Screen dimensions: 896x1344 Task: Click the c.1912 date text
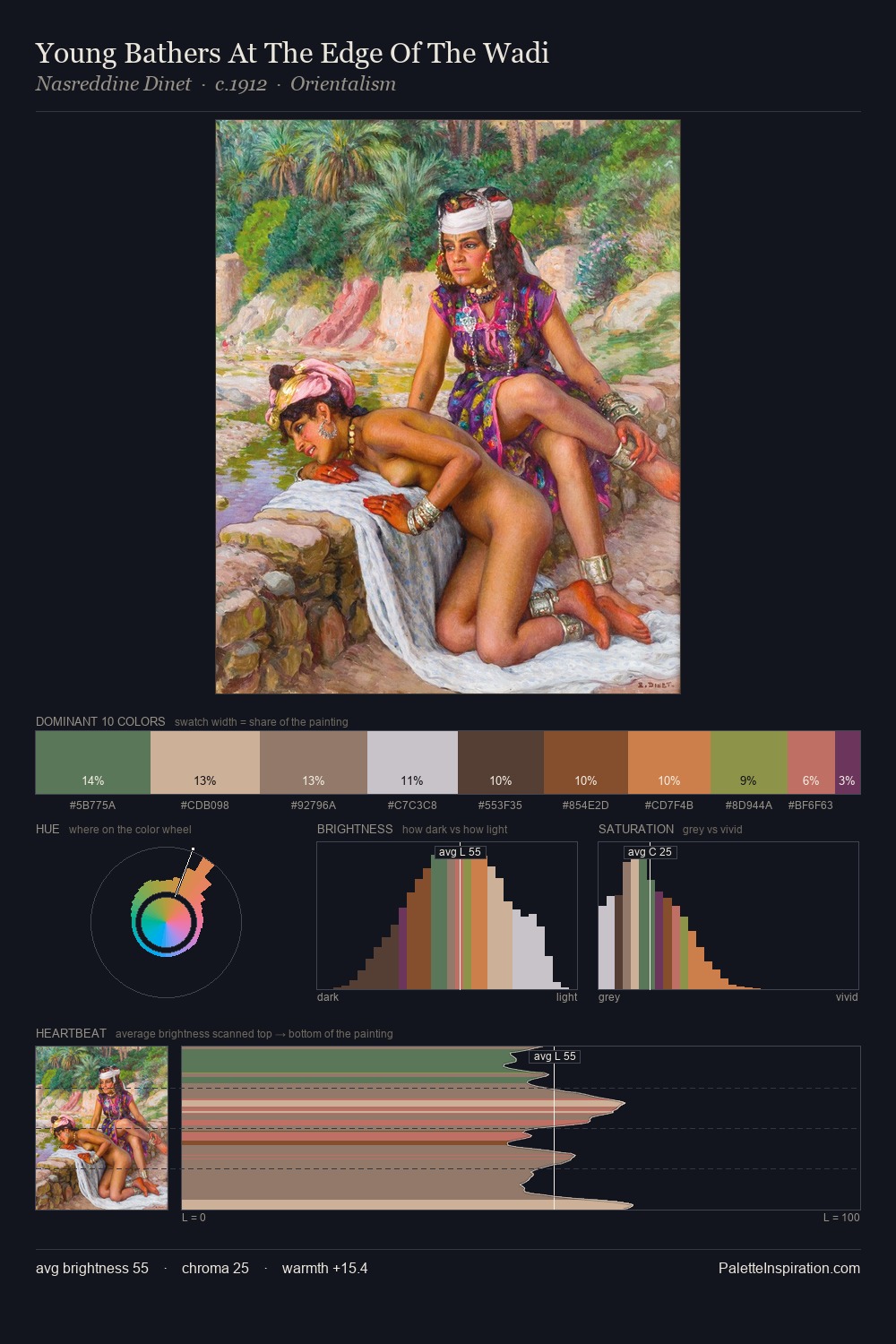[x=241, y=84]
